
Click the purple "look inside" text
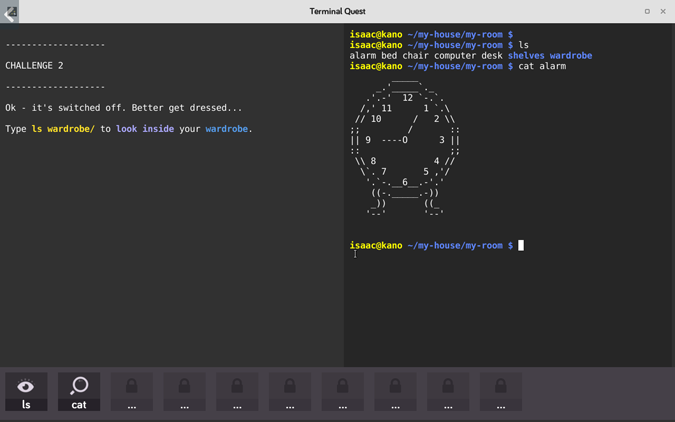tap(145, 129)
